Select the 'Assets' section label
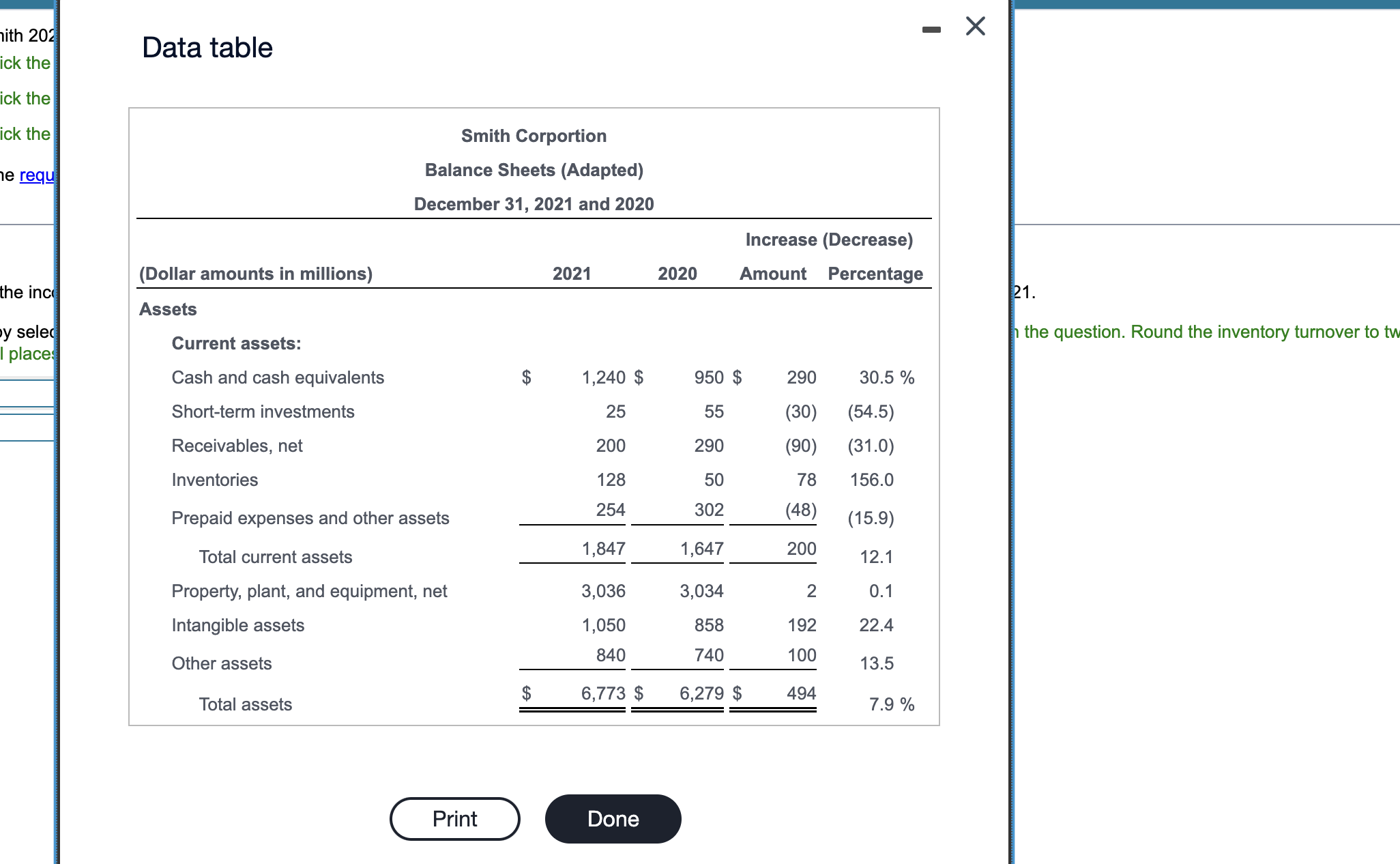1400x864 pixels. 168,309
